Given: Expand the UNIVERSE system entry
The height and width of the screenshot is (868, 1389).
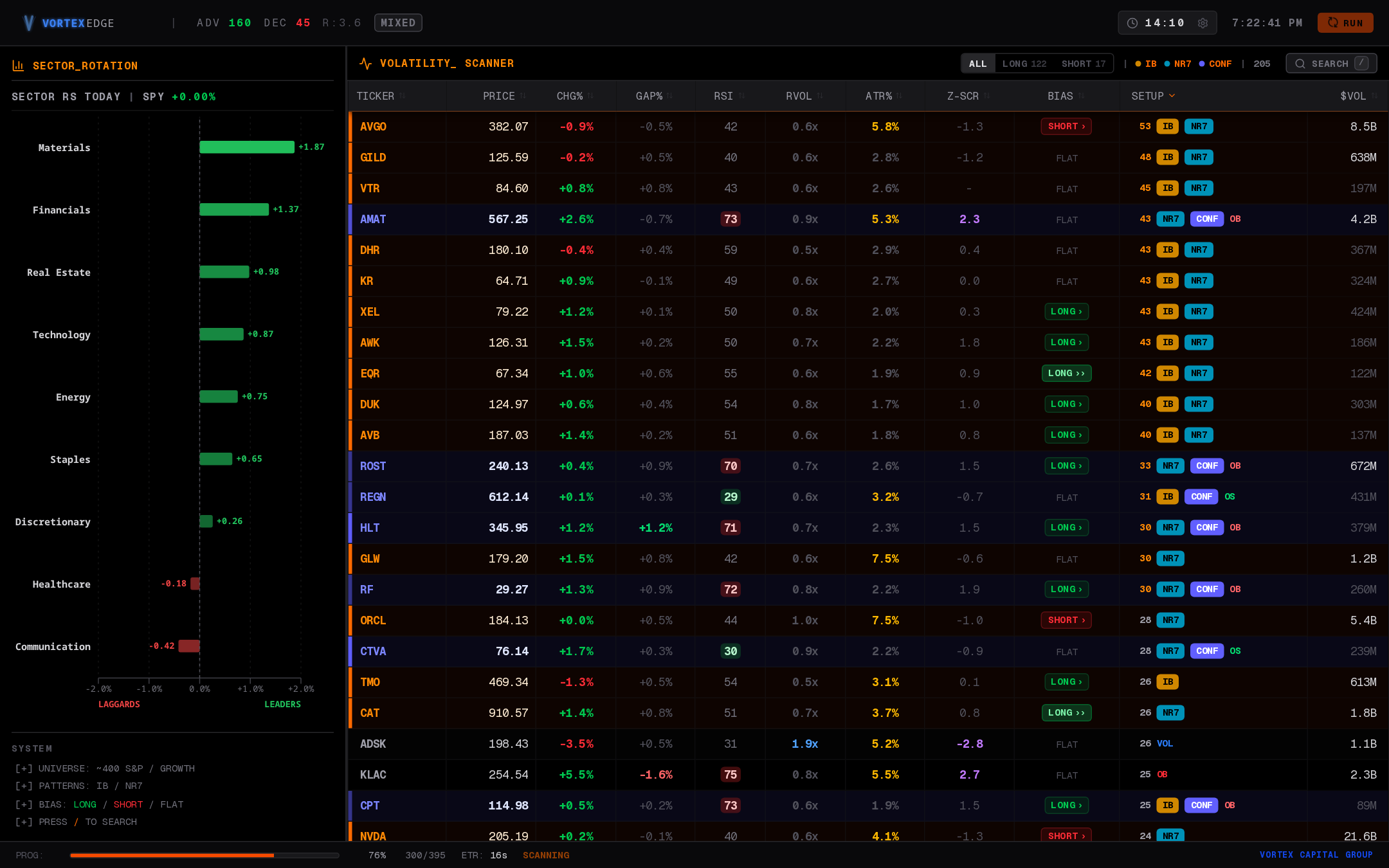Looking at the screenshot, I should (105, 768).
